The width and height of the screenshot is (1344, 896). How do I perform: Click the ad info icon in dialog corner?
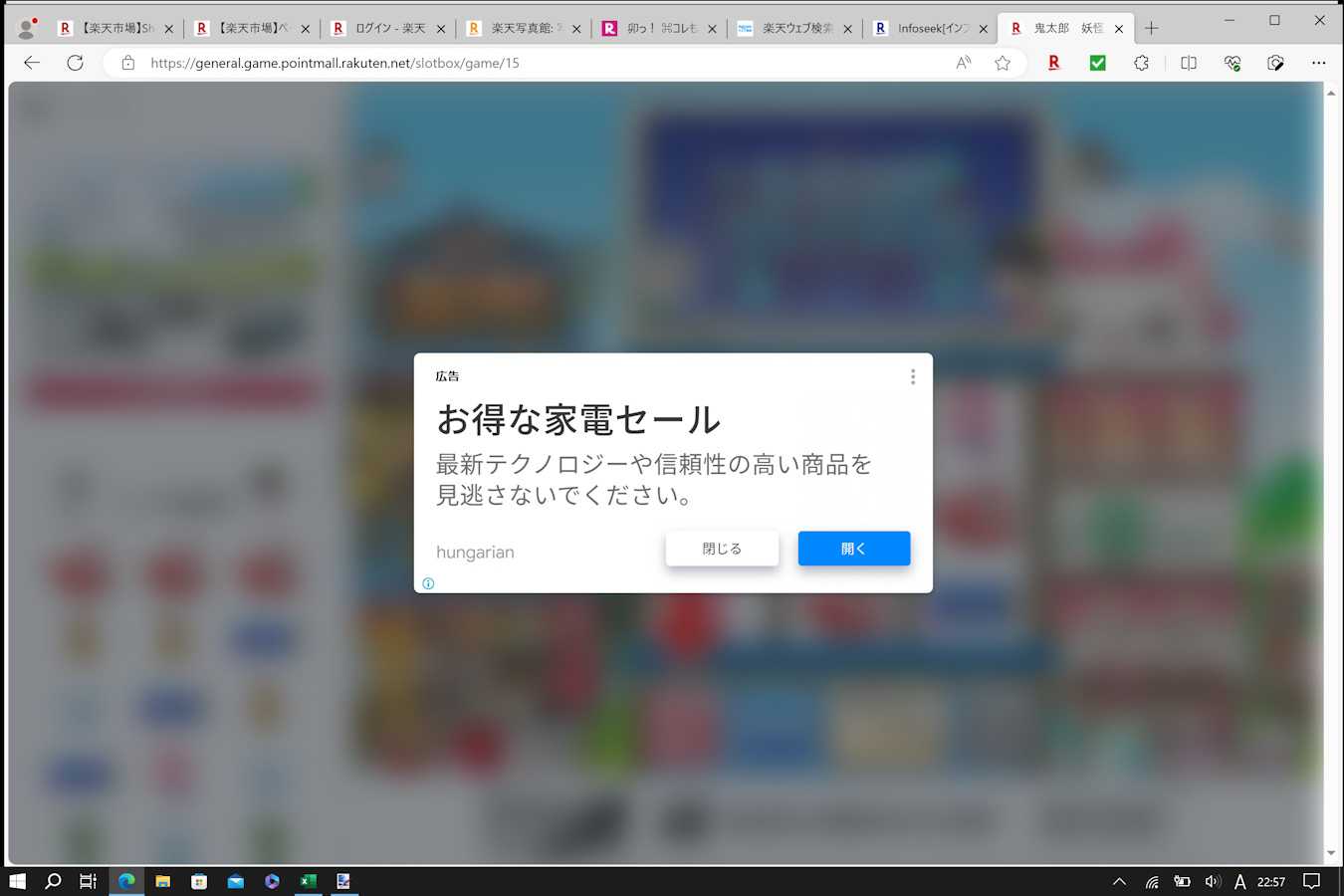pyautogui.click(x=428, y=583)
